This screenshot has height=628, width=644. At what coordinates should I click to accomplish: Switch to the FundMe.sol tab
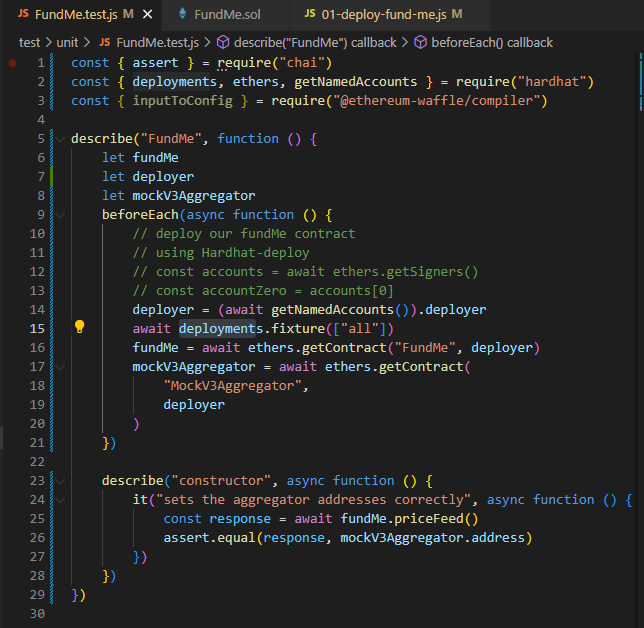[227, 15]
